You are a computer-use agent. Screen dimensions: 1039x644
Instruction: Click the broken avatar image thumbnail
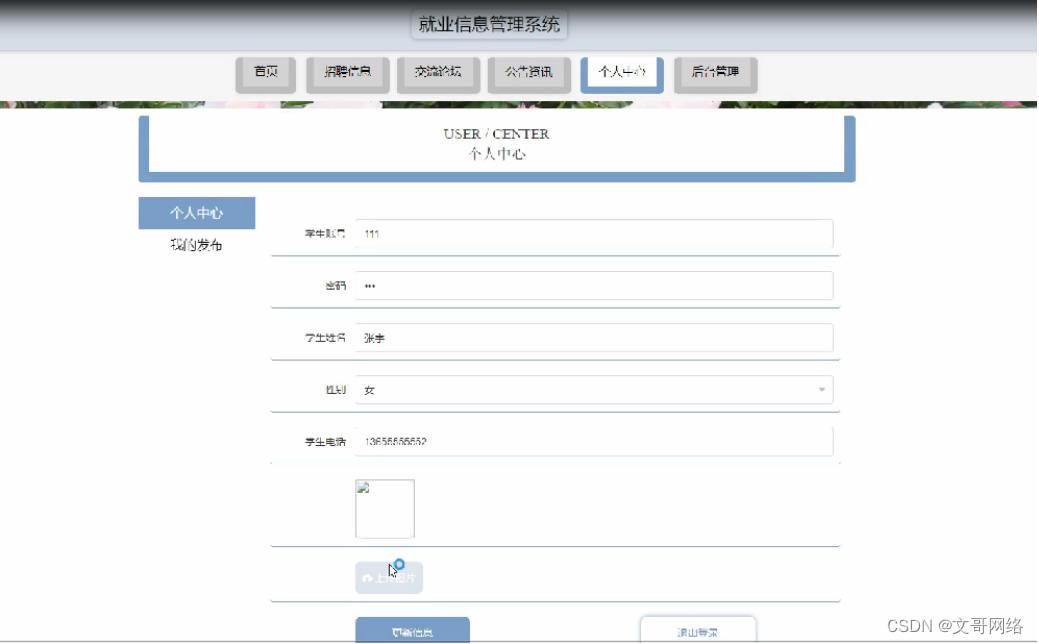pos(385,509)
